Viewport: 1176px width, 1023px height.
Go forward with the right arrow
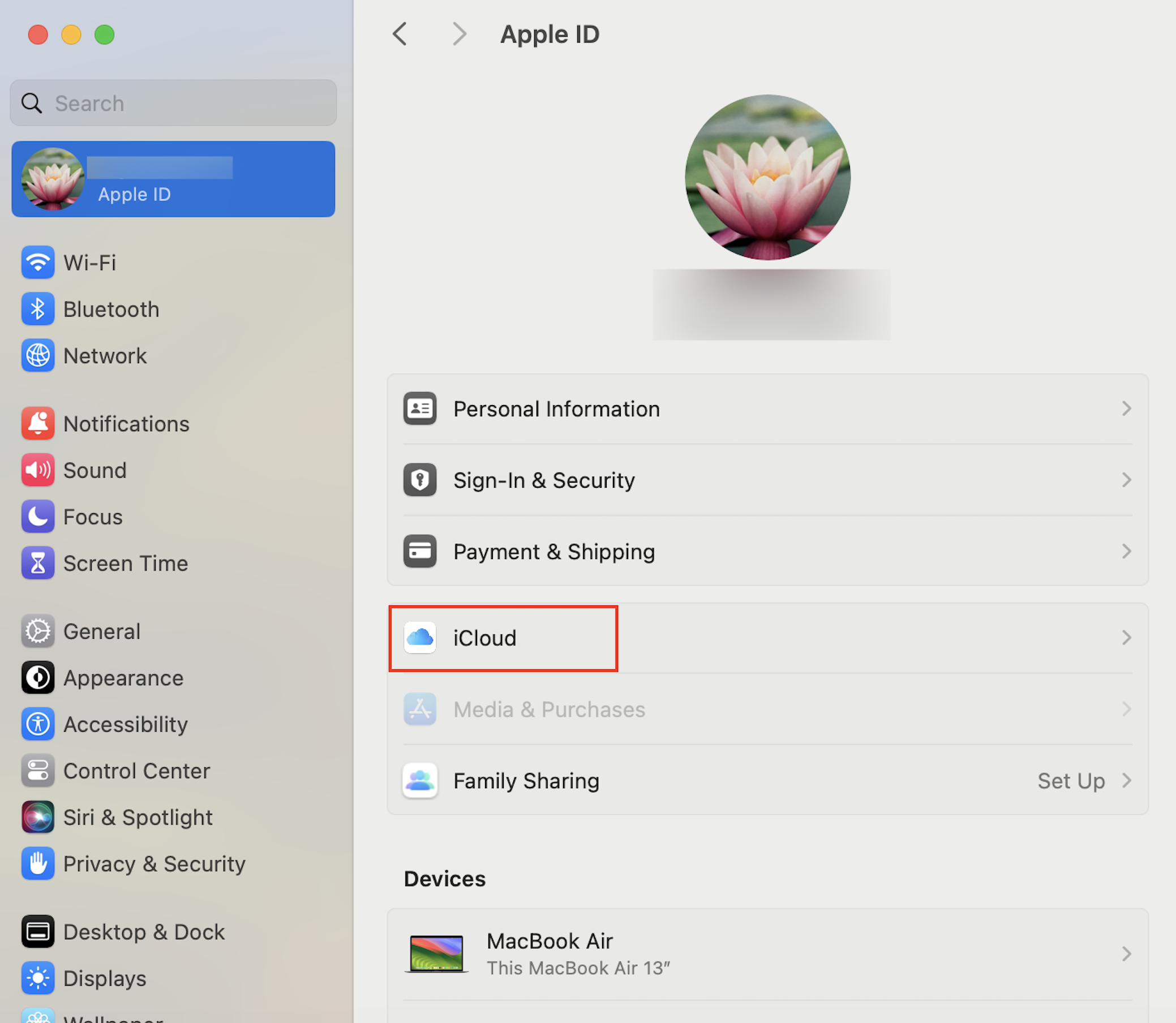point(459,35)
